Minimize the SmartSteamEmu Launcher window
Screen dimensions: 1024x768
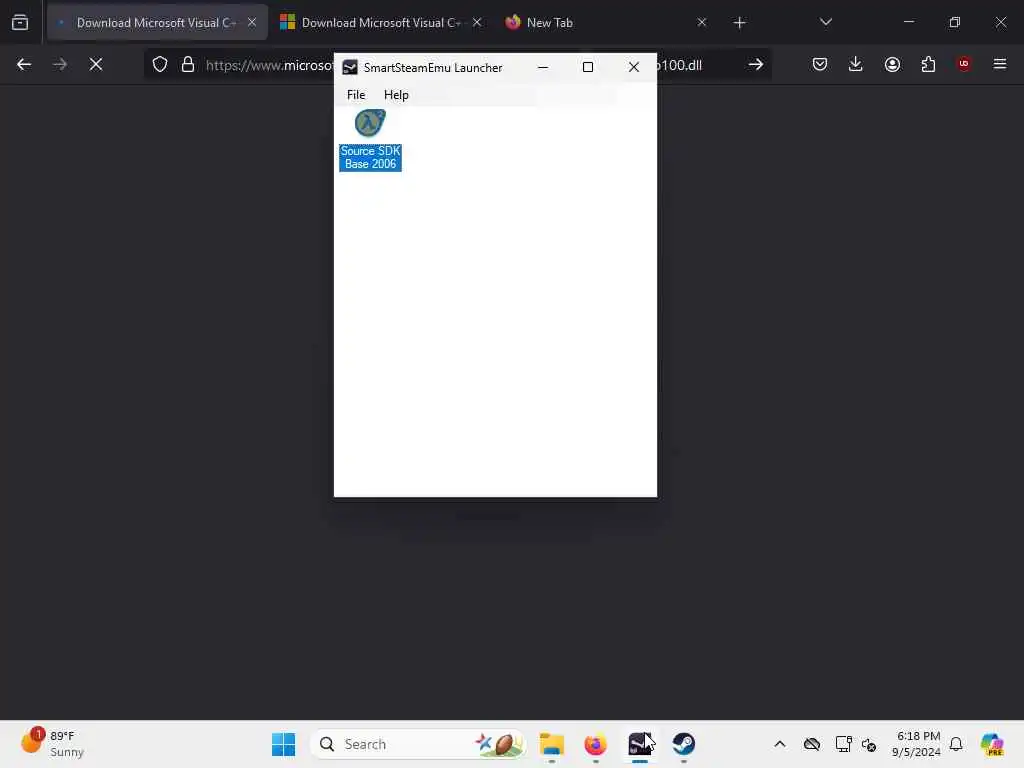(x=543, y=67)
